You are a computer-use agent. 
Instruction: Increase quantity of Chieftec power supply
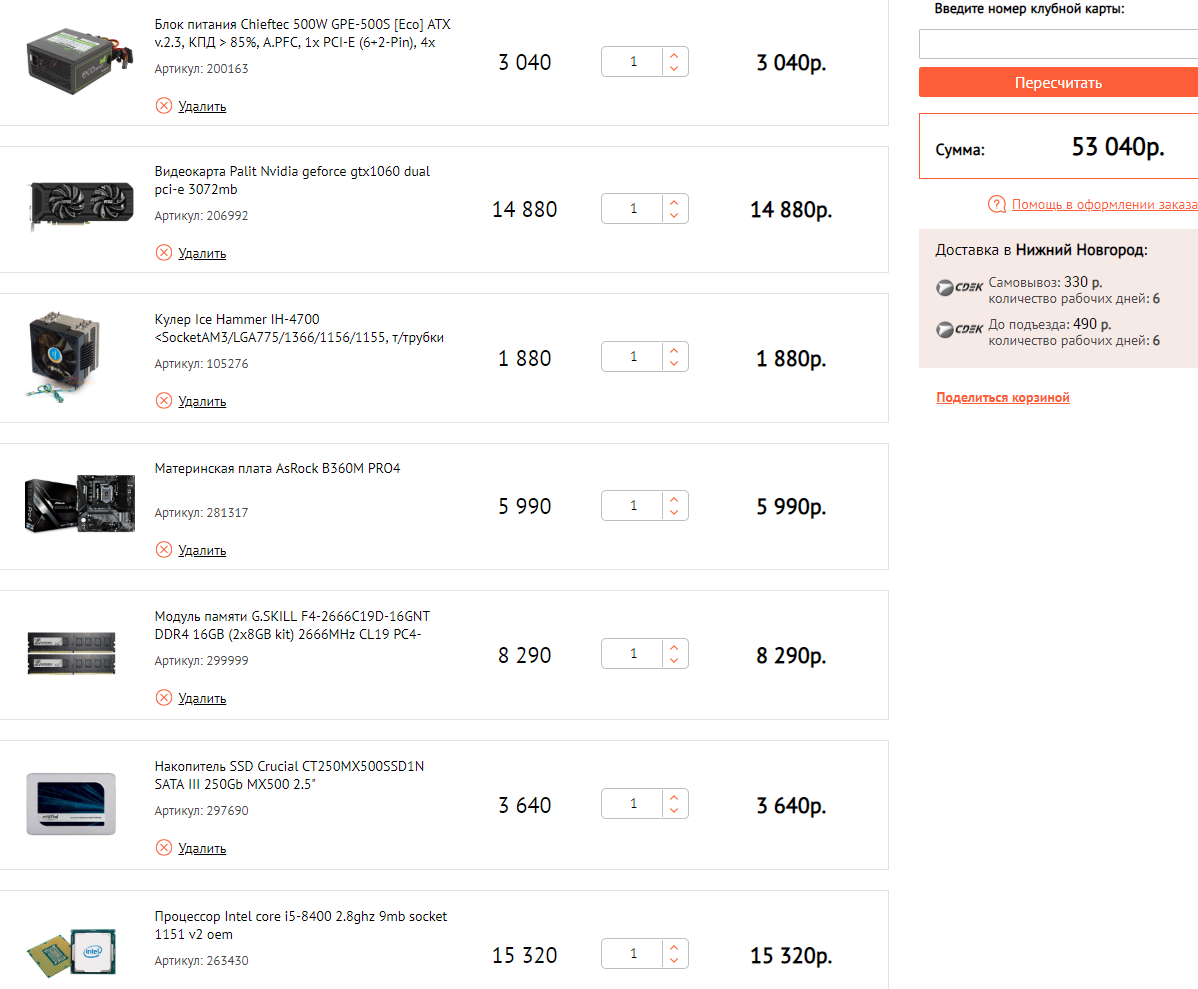pyautogui.click(x=674, y=56)
